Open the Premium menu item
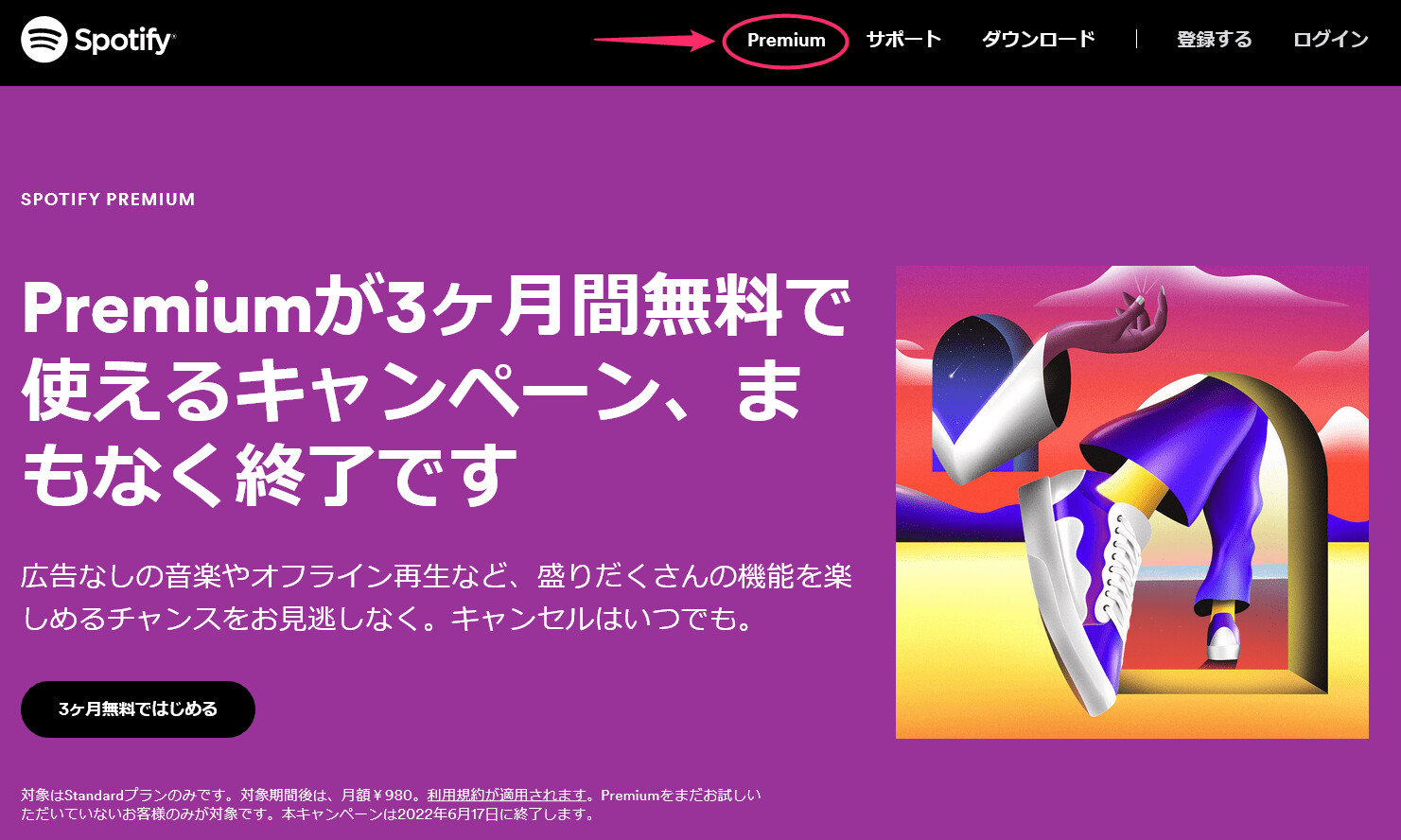The width and height of the screenshot is (1401, 840). click(x=786, y=41)
